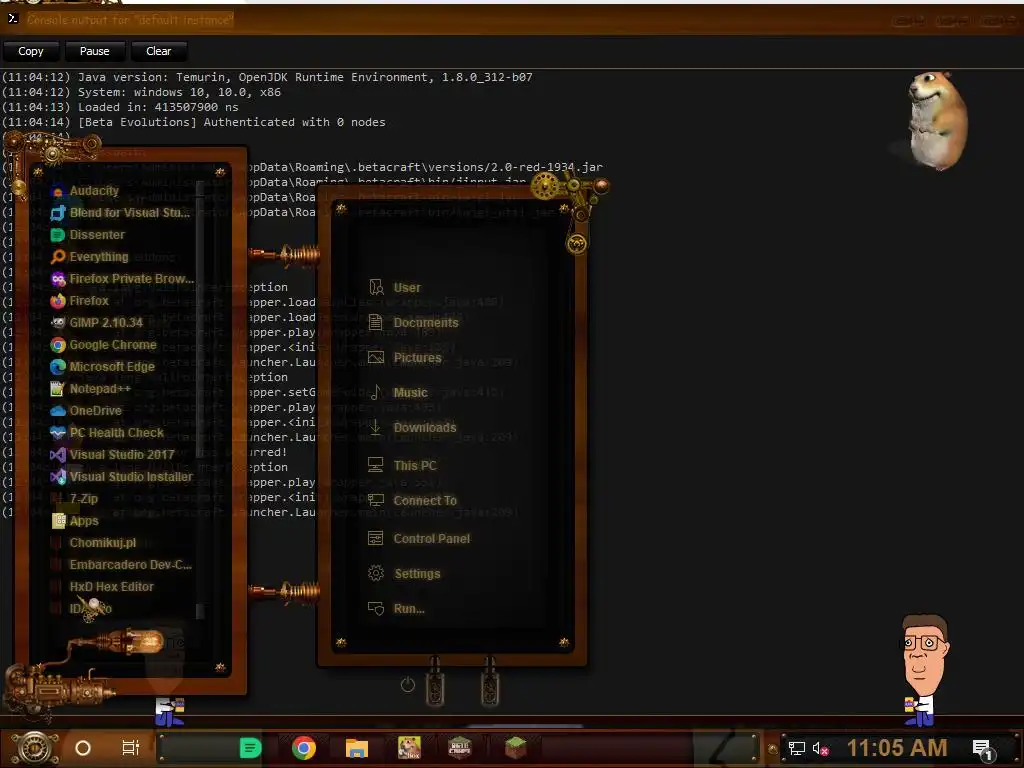Launch Blend for Visual Studio
Viewport: 1024px width, 768px height.
(x=120, y=213)
